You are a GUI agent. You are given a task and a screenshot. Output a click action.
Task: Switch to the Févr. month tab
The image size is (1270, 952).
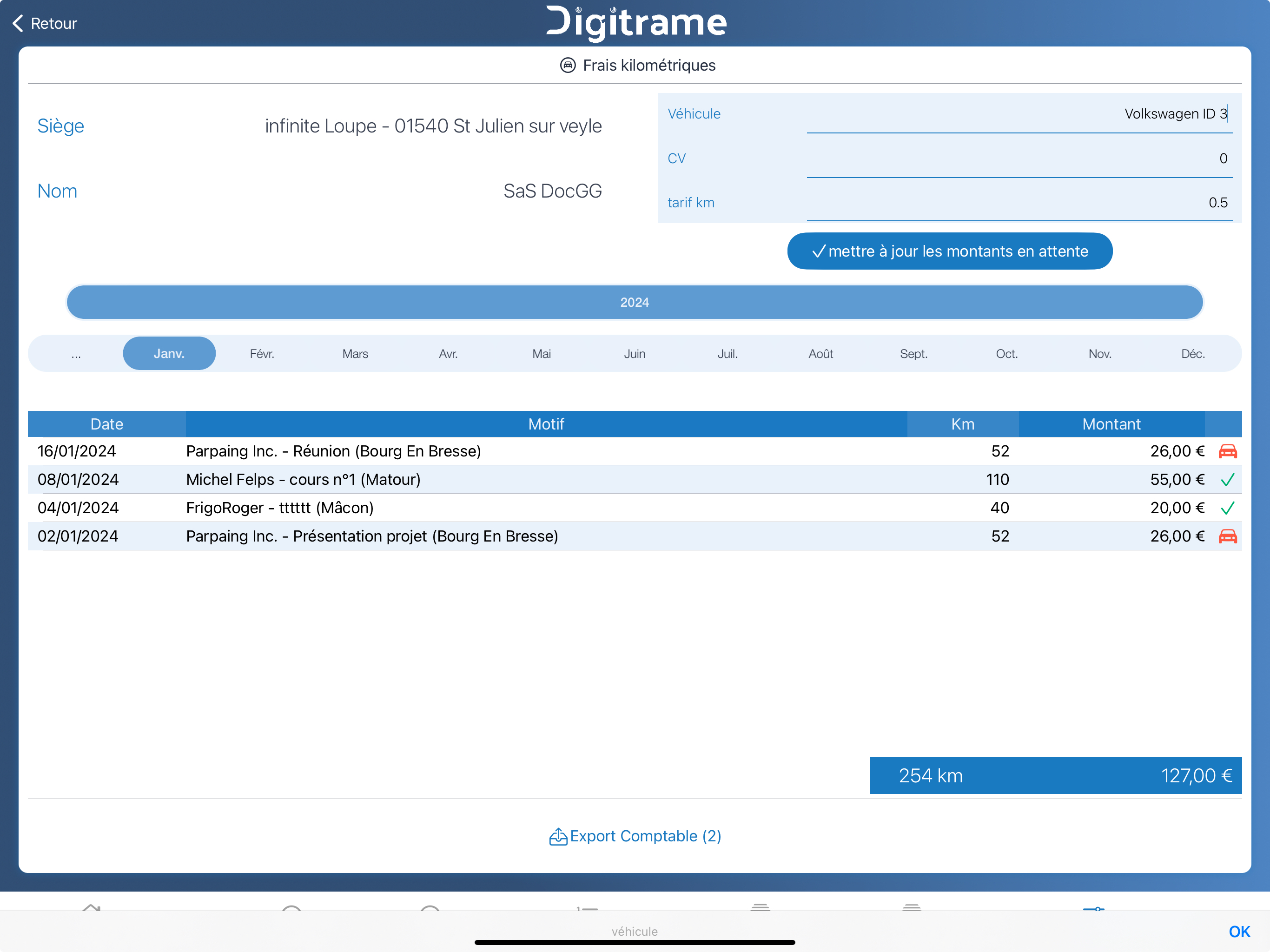tap(262, 354)
